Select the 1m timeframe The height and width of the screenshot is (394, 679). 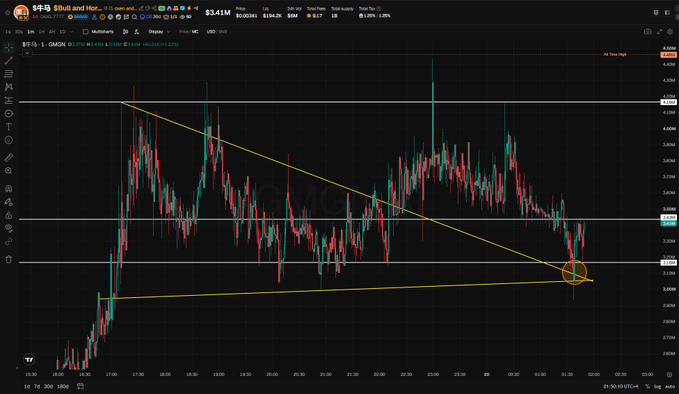(x=31, y=32)
